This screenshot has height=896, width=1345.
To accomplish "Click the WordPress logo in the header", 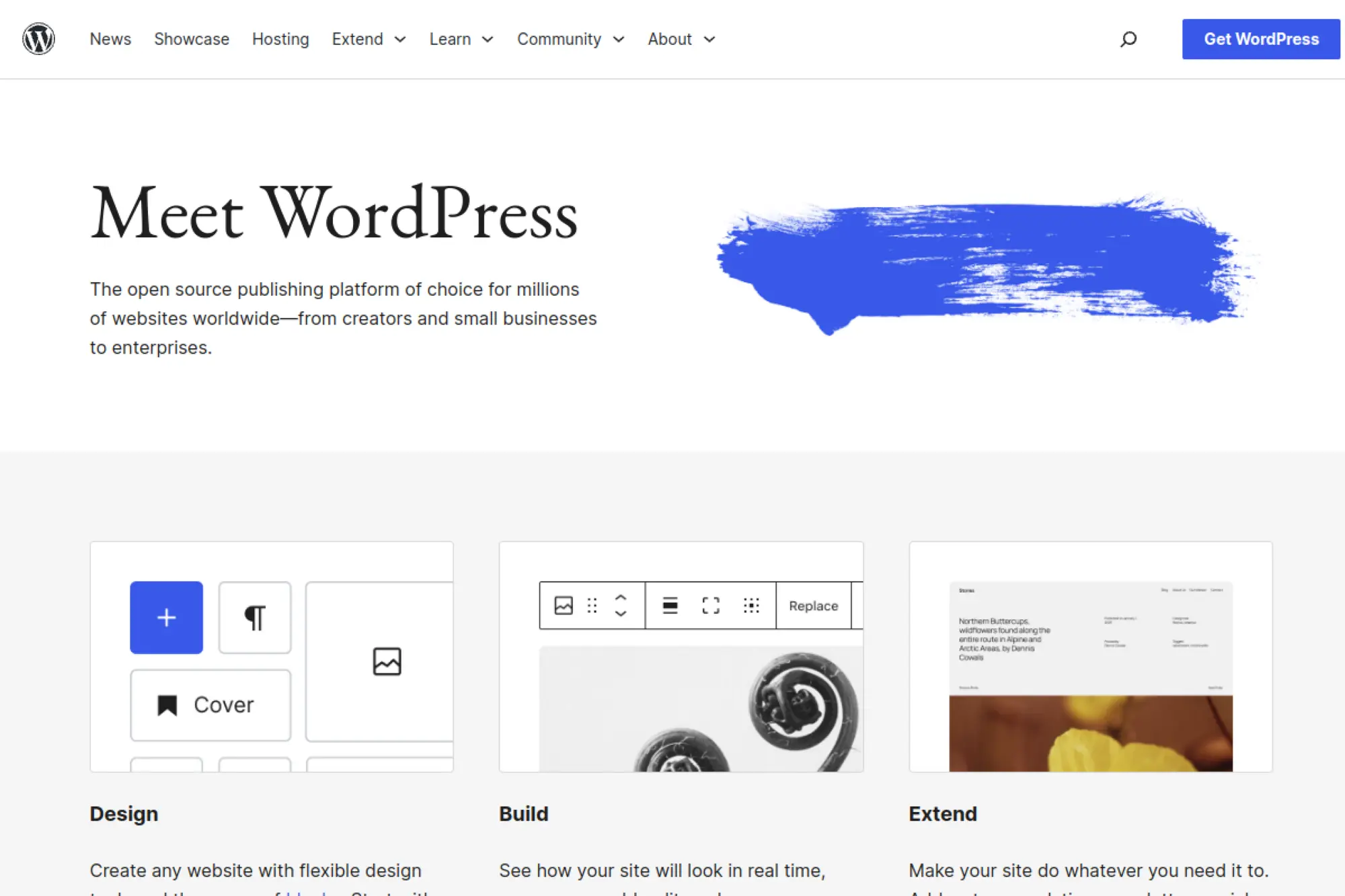I will (x=39, y=39).
